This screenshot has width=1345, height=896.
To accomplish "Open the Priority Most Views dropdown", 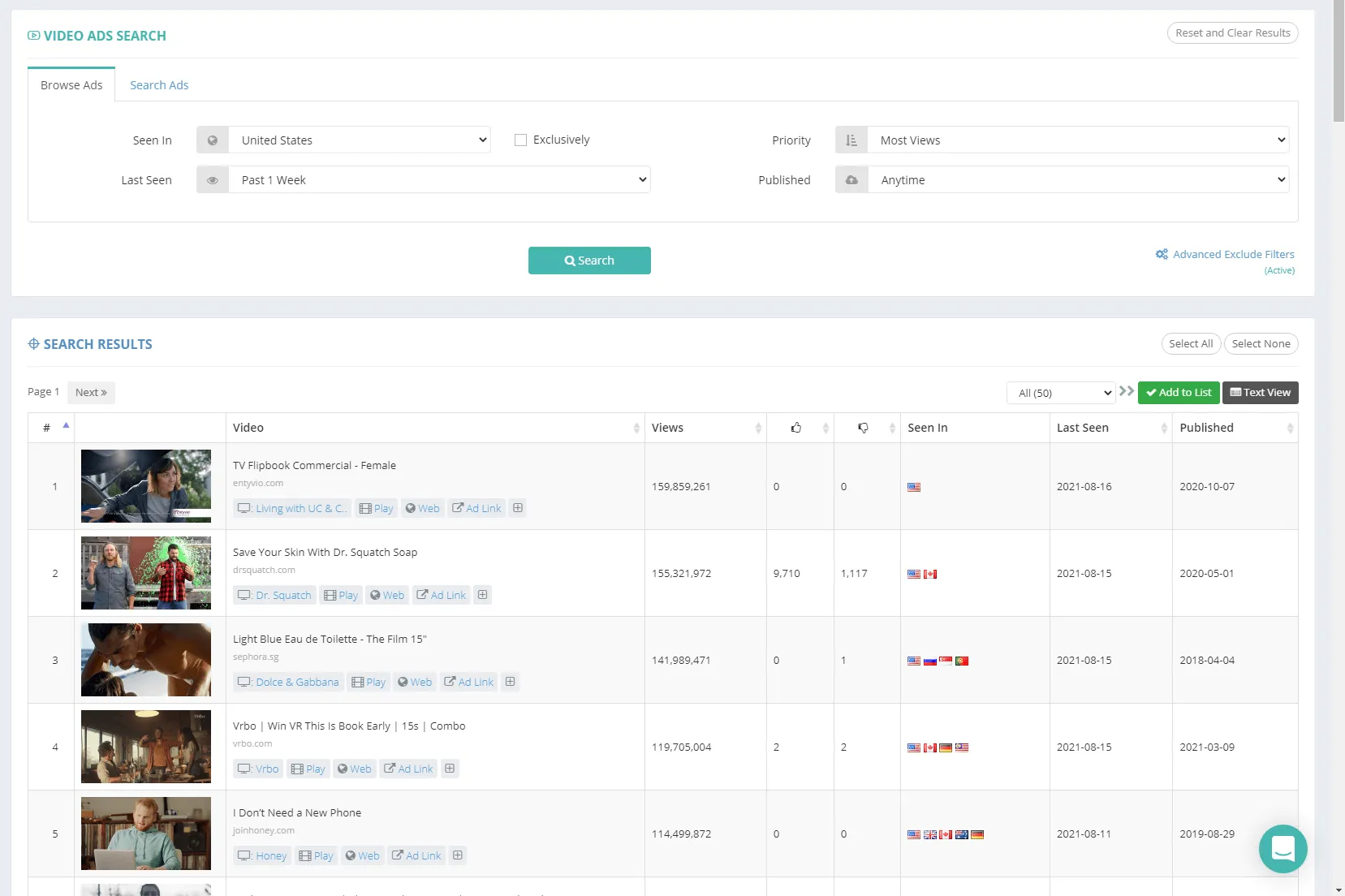I will (x=1080, y=140).
